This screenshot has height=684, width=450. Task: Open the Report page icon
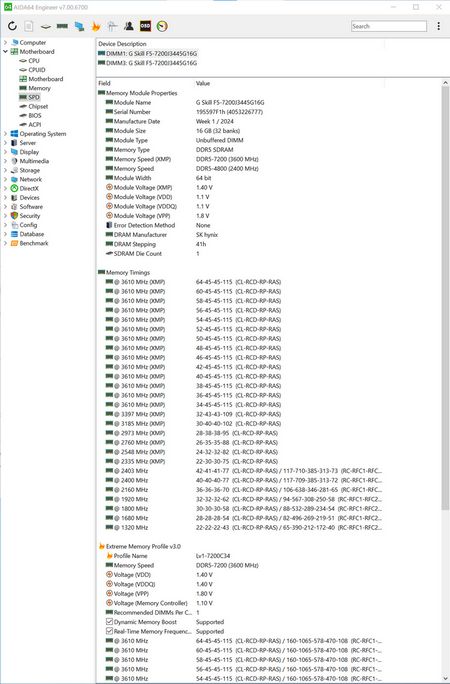pos(28,26)
